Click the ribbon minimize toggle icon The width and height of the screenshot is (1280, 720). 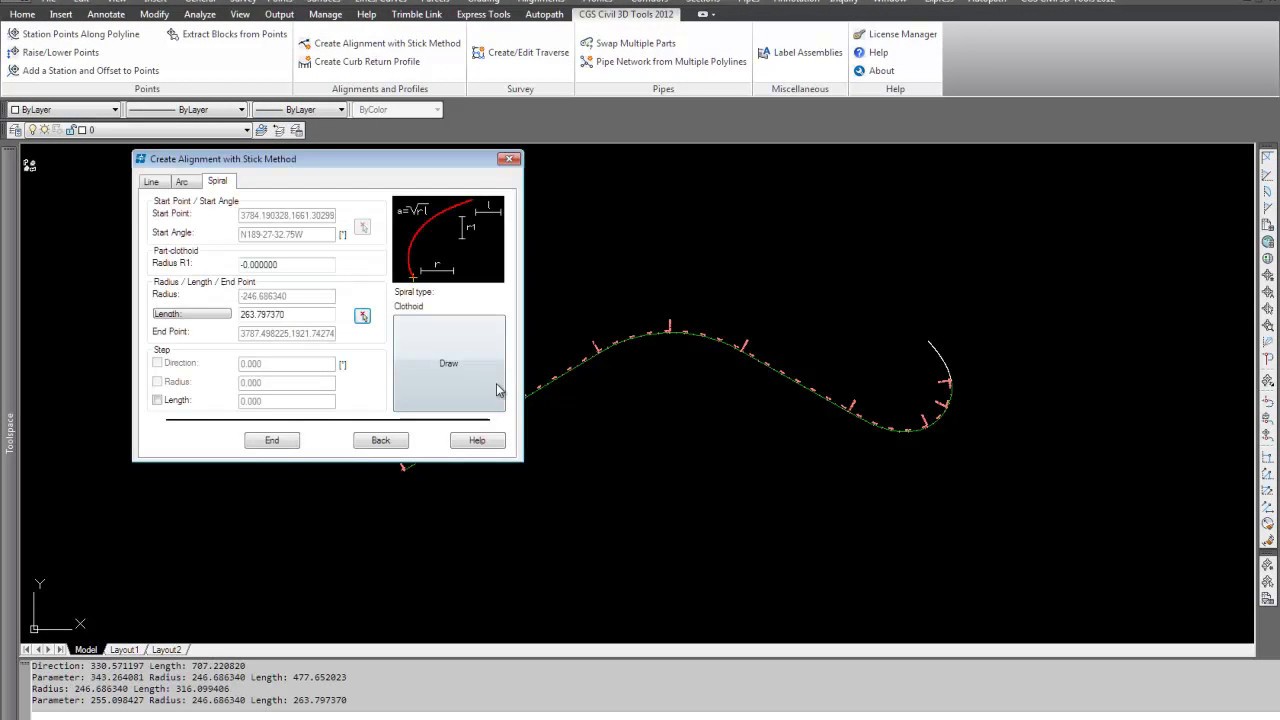tap(703, 14)
